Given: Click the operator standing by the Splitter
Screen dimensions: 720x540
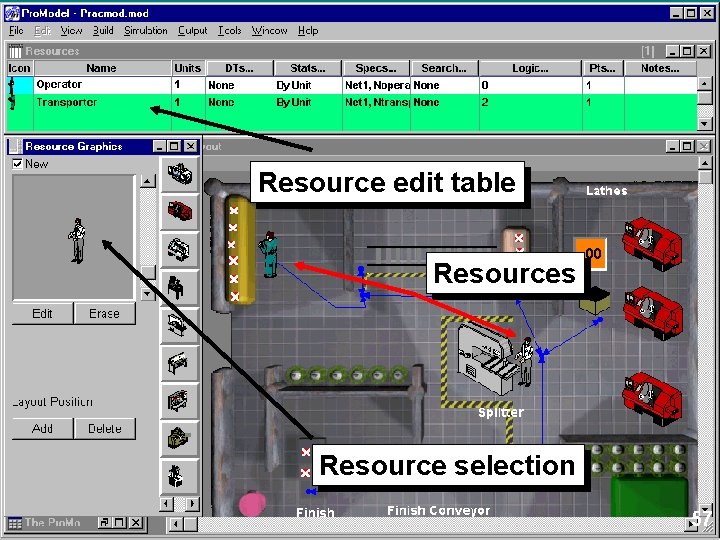Looking at the screenshot, I should 524,362.
